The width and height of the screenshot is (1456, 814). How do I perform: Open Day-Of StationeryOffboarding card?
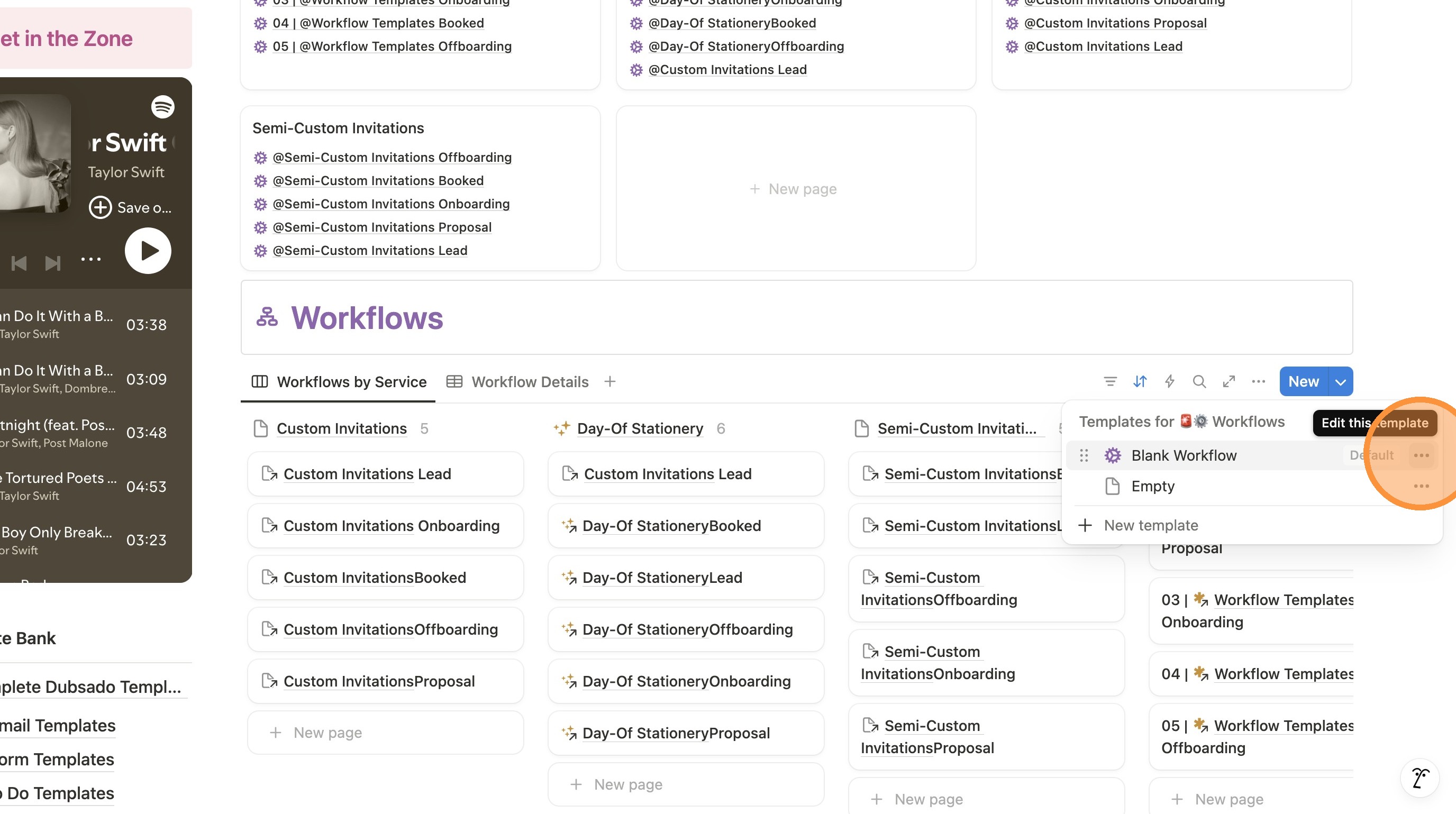tap(686, 629)
